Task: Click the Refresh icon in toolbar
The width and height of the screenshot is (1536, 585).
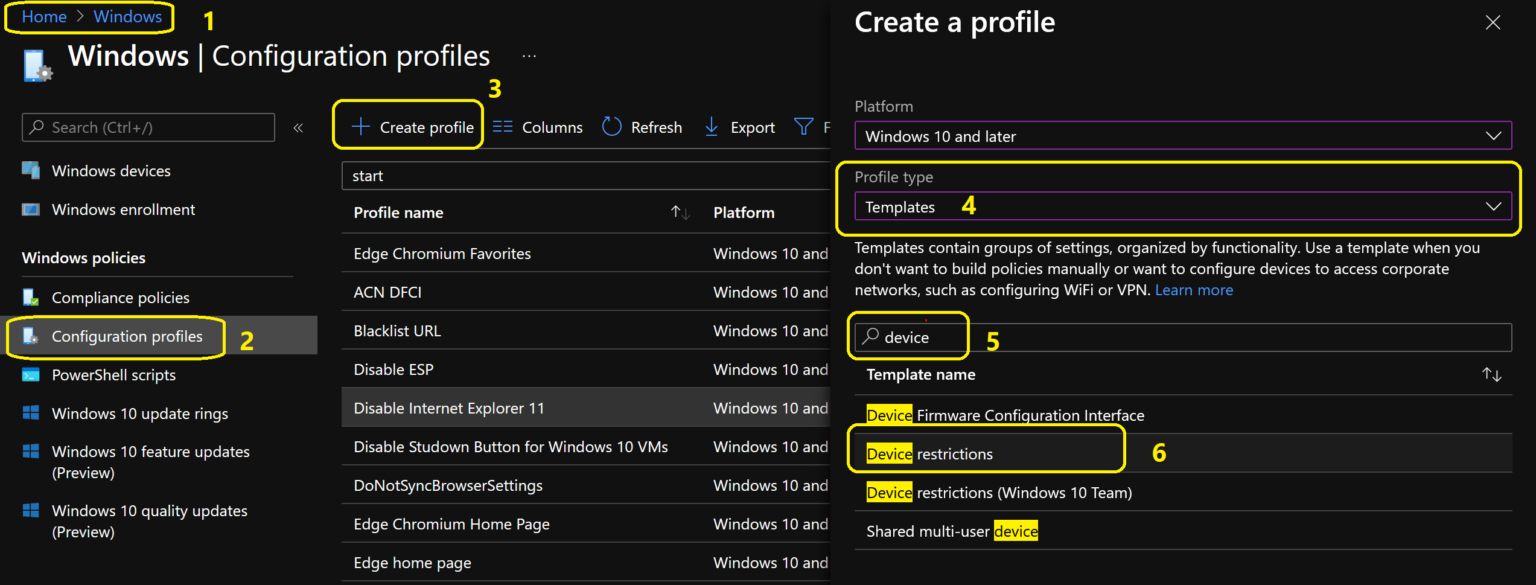Action: point(612,127)
